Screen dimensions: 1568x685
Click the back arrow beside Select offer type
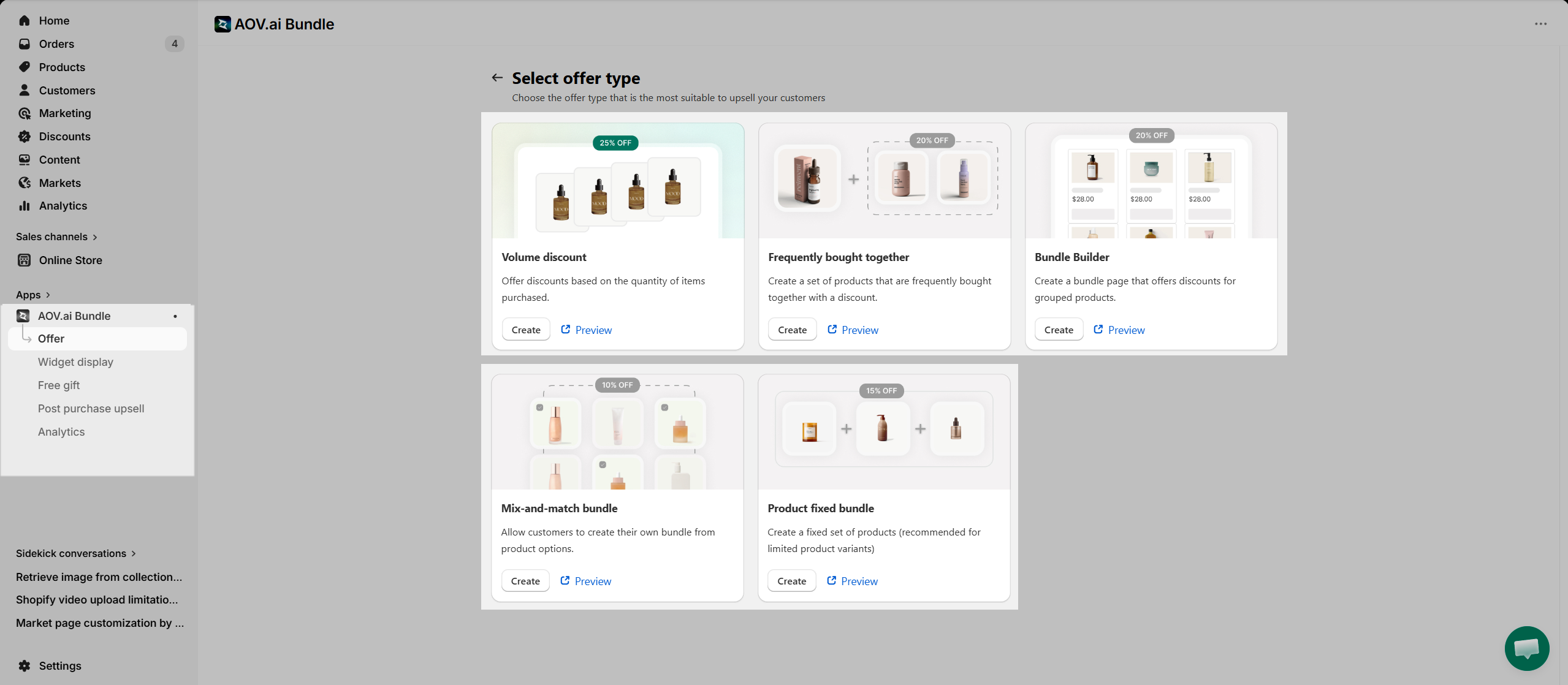pos(497,78)
